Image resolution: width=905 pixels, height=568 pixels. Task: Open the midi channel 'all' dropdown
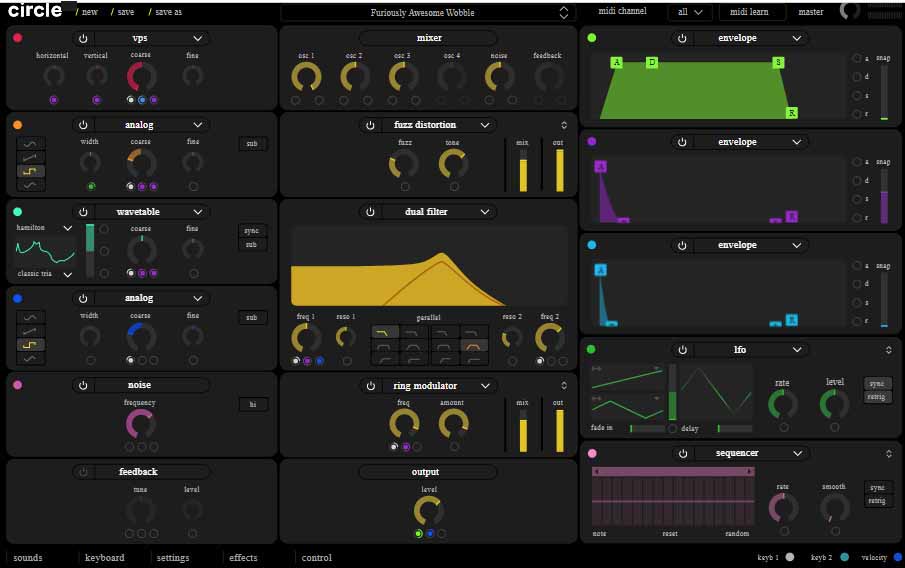(690, 12)
